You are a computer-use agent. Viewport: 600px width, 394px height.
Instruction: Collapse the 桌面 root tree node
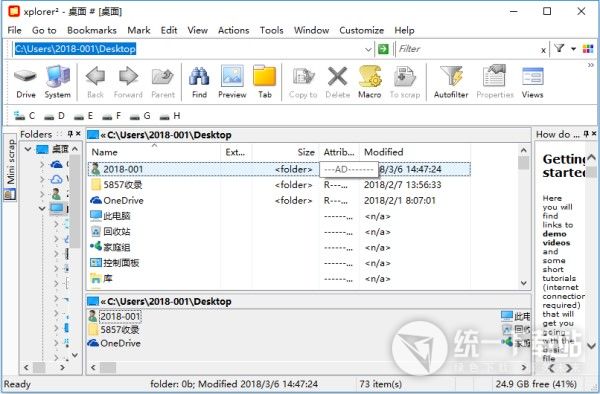point(28,149)
